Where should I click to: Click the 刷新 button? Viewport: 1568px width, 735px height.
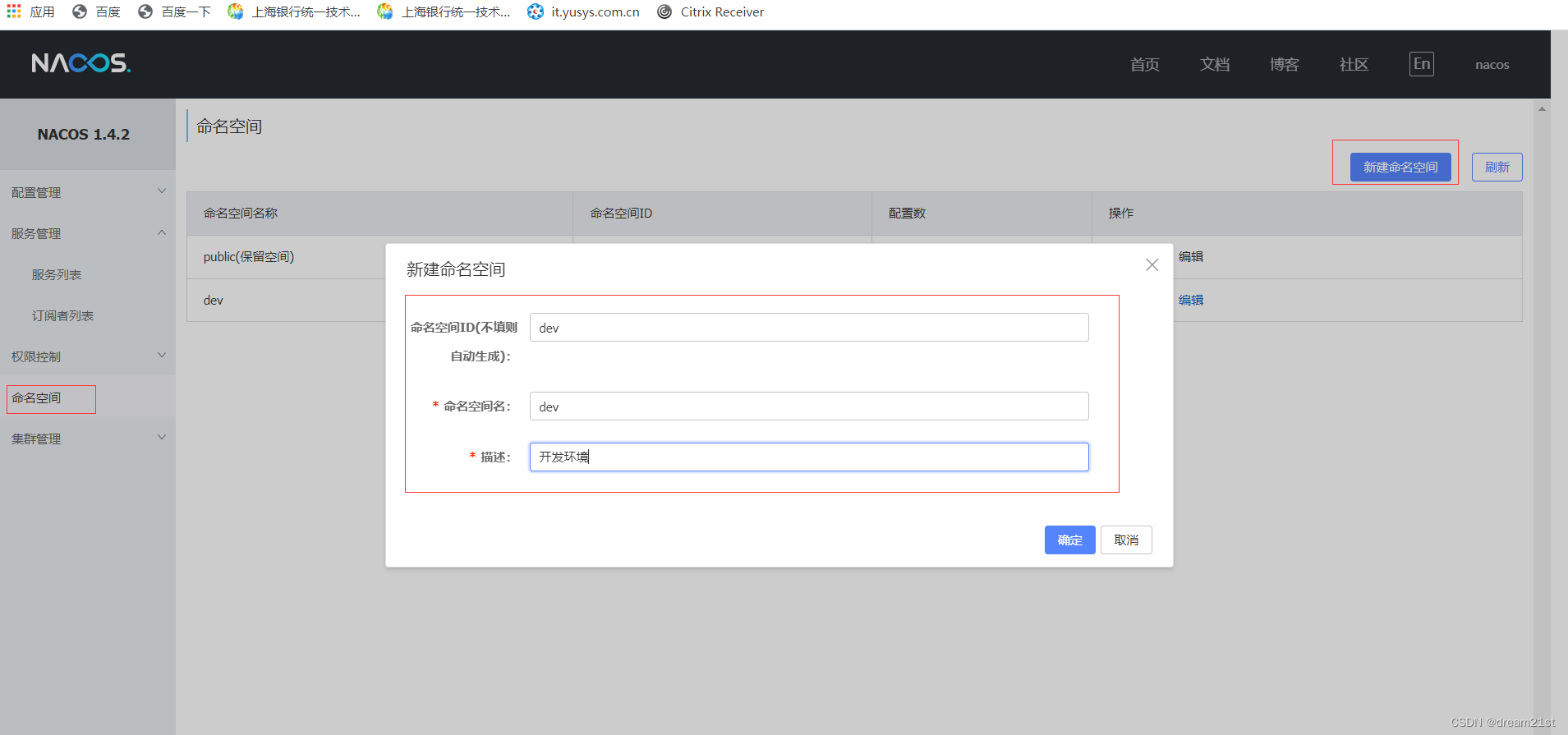click(x=1497, y=167)
